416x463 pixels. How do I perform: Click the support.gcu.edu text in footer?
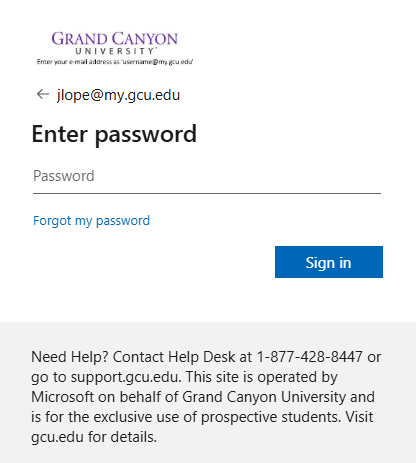pyautogui.click(x=125, y=377)
